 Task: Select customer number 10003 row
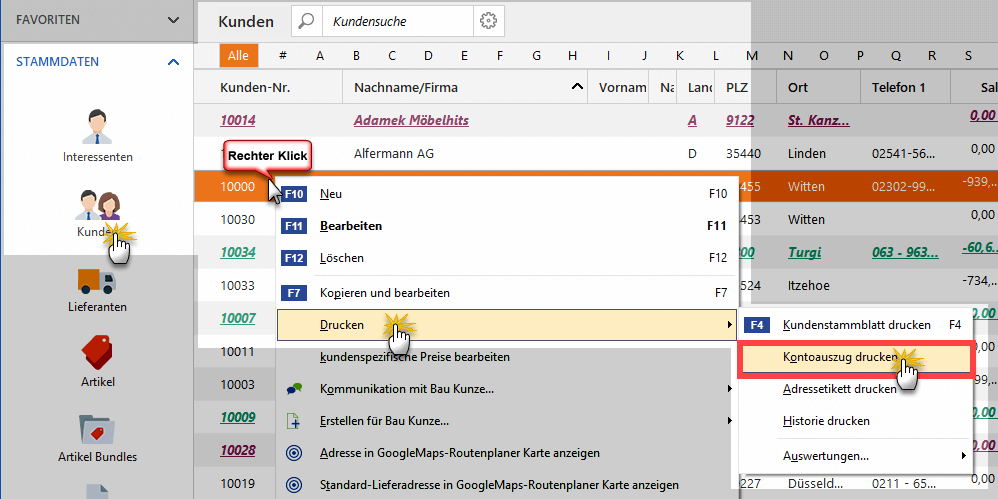pyautogui.click(x=237, y=384)
